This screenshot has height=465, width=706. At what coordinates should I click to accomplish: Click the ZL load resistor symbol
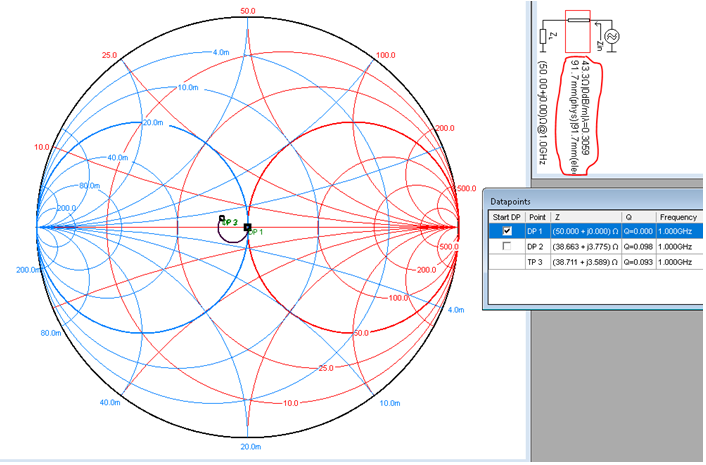[x=543, y=36]
